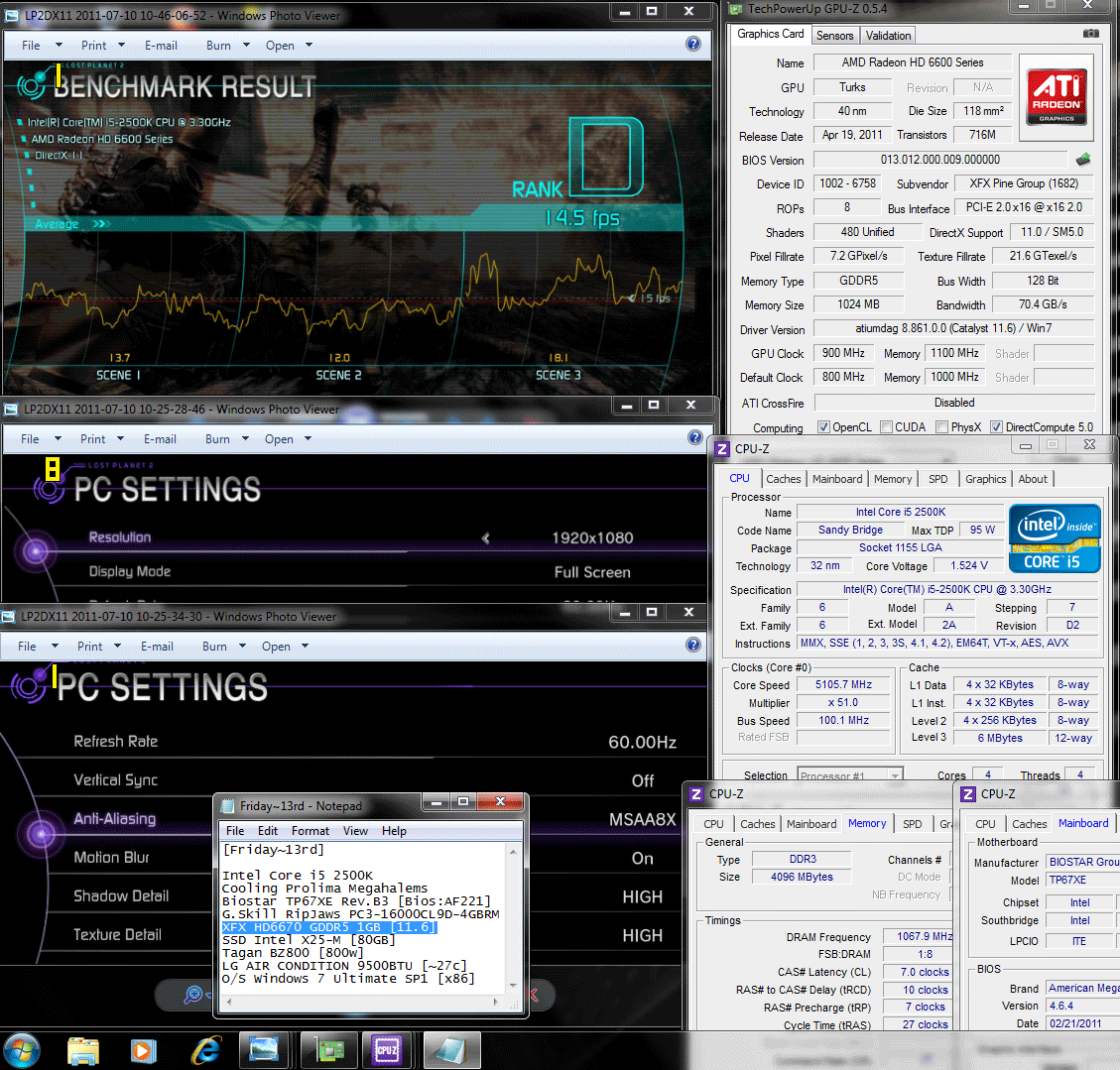Viewport: 1120px width, 1070px height.
Task: Click Notepad vertical scrollbar up arrow
Action: 513,850
